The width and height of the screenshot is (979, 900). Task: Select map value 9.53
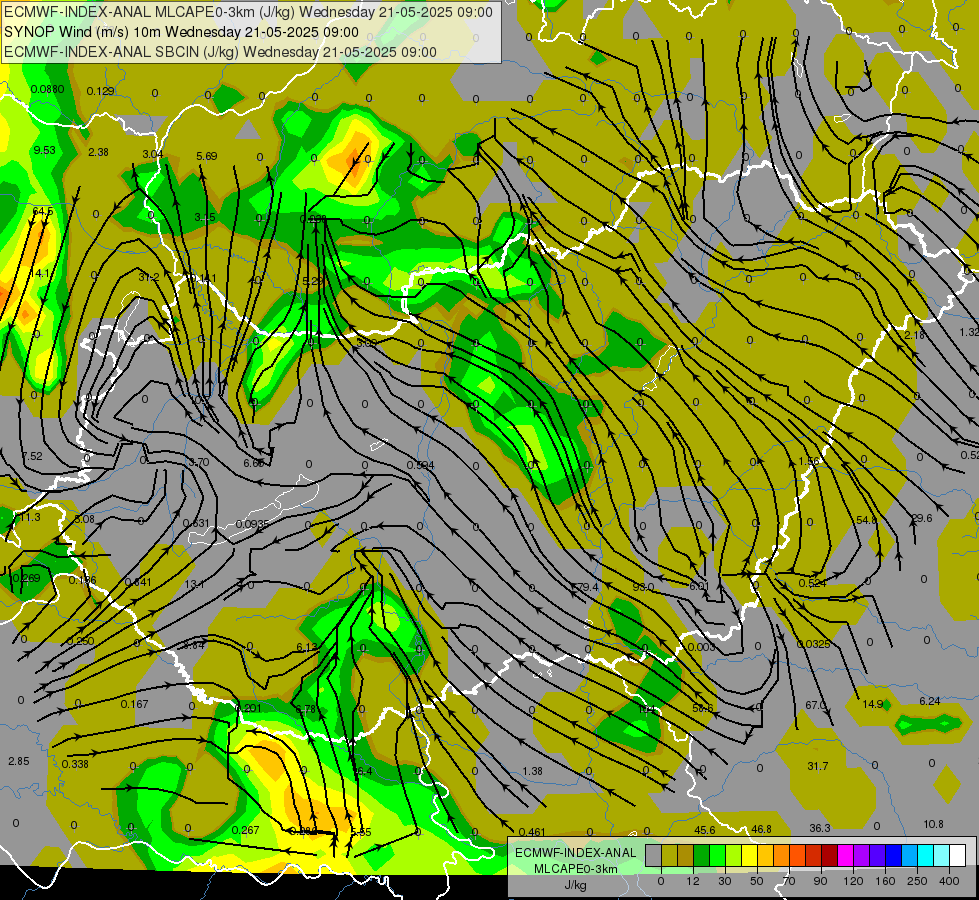44,150
